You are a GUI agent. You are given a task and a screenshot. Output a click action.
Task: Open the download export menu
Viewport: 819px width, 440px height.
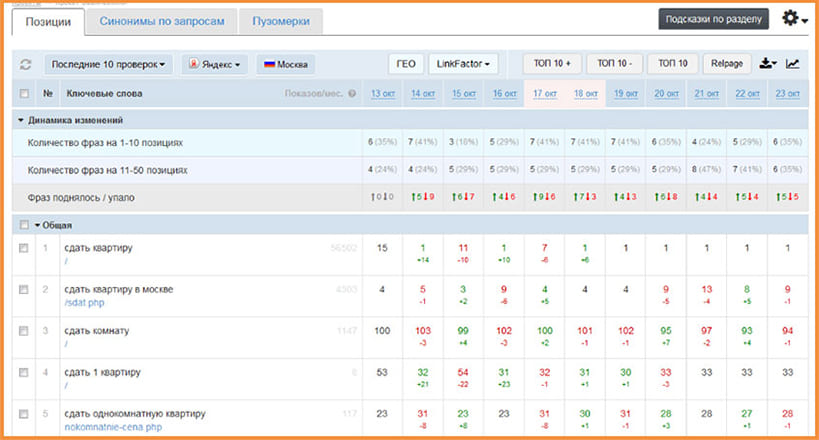(768, 64)
